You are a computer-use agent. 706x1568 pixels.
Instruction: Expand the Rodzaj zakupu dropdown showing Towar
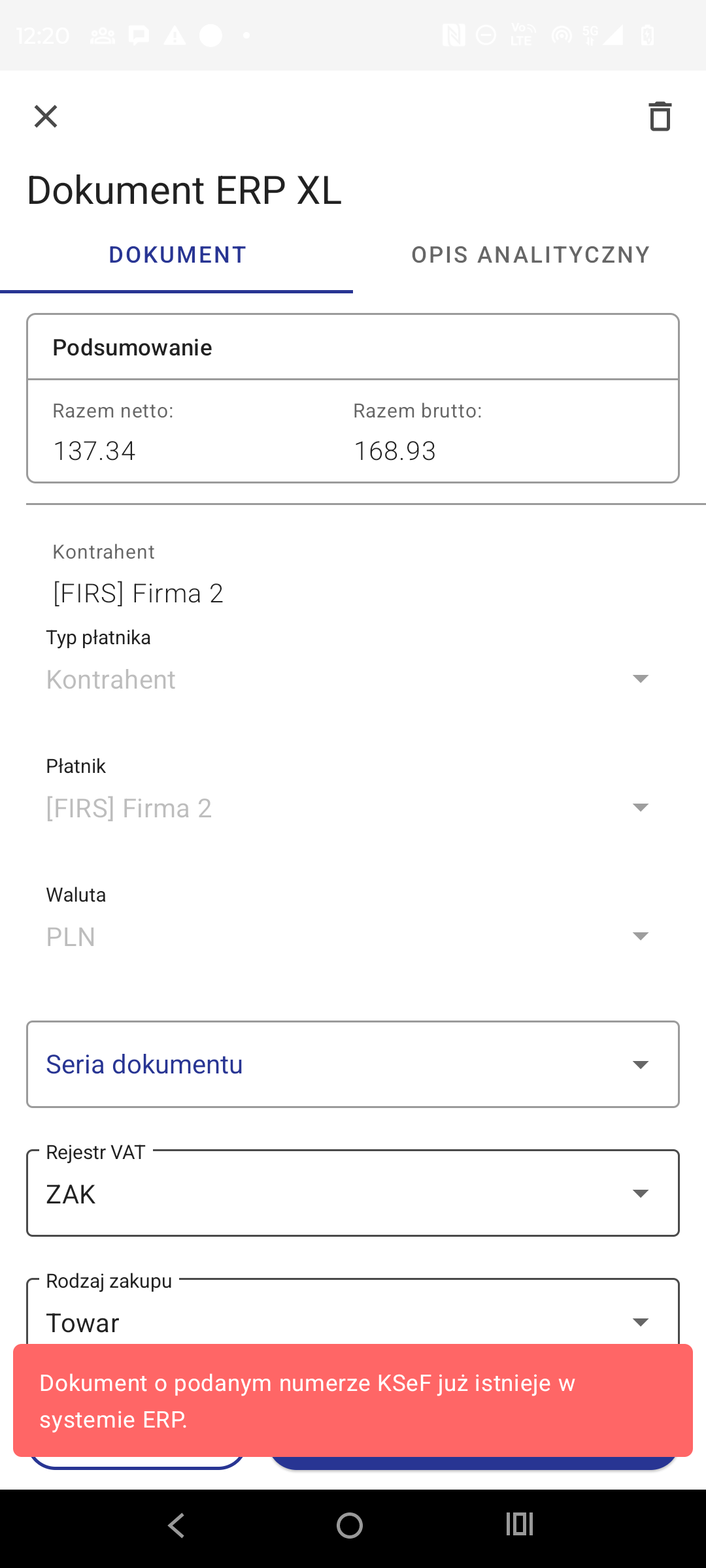353,1321
